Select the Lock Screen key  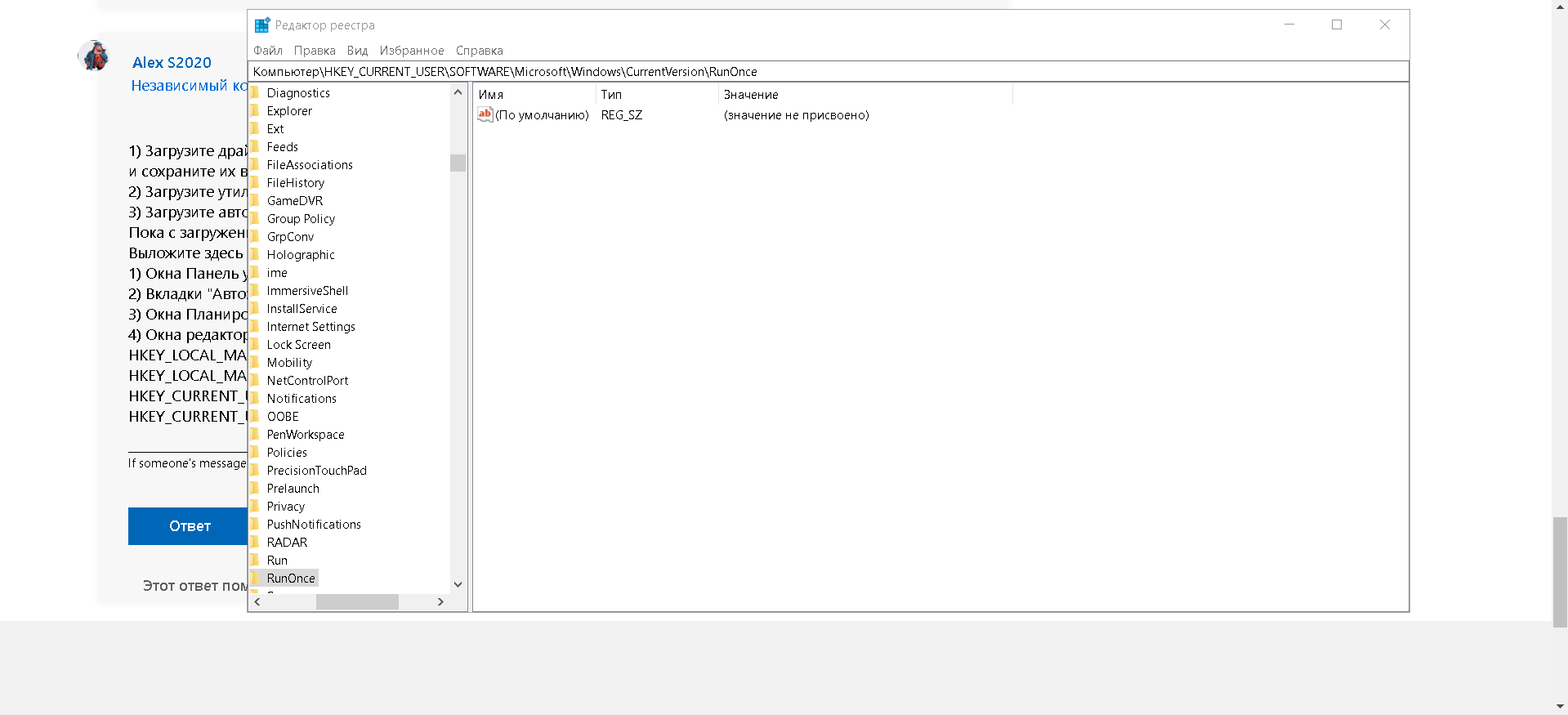coord(298,345)
